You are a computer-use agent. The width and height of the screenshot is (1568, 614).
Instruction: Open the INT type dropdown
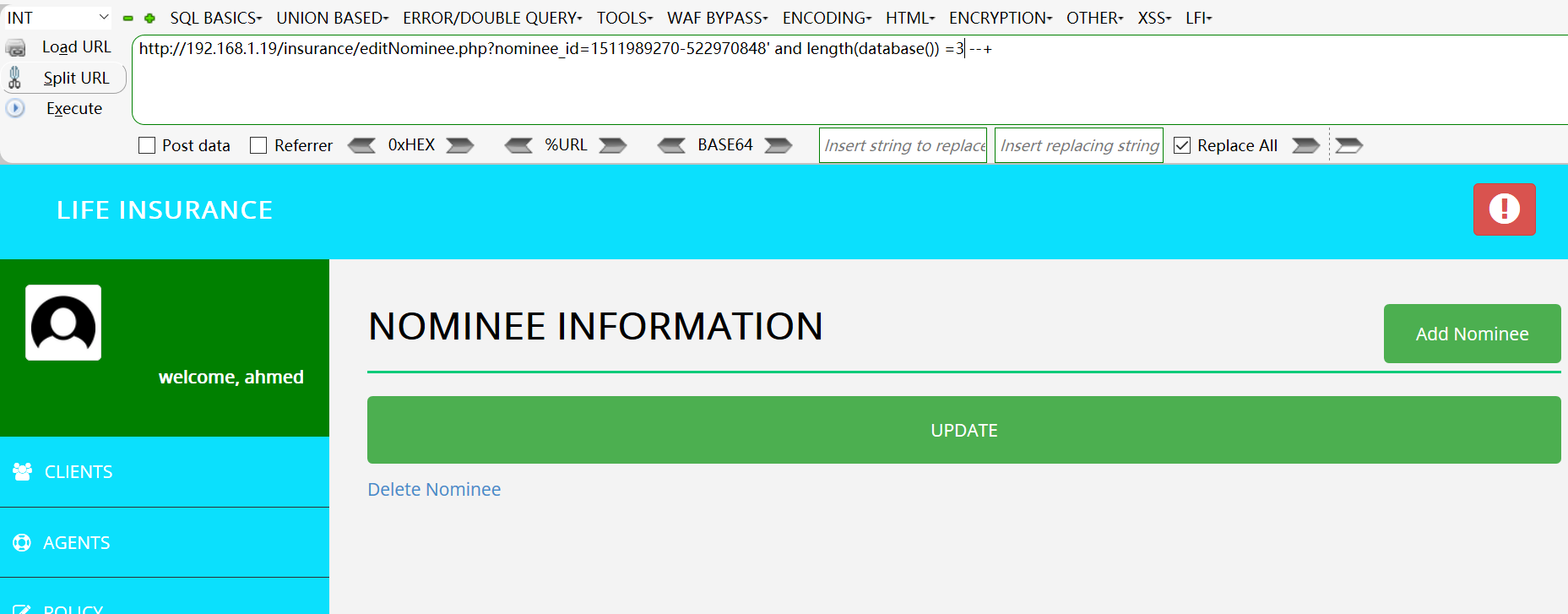click(x=57, y=18)
